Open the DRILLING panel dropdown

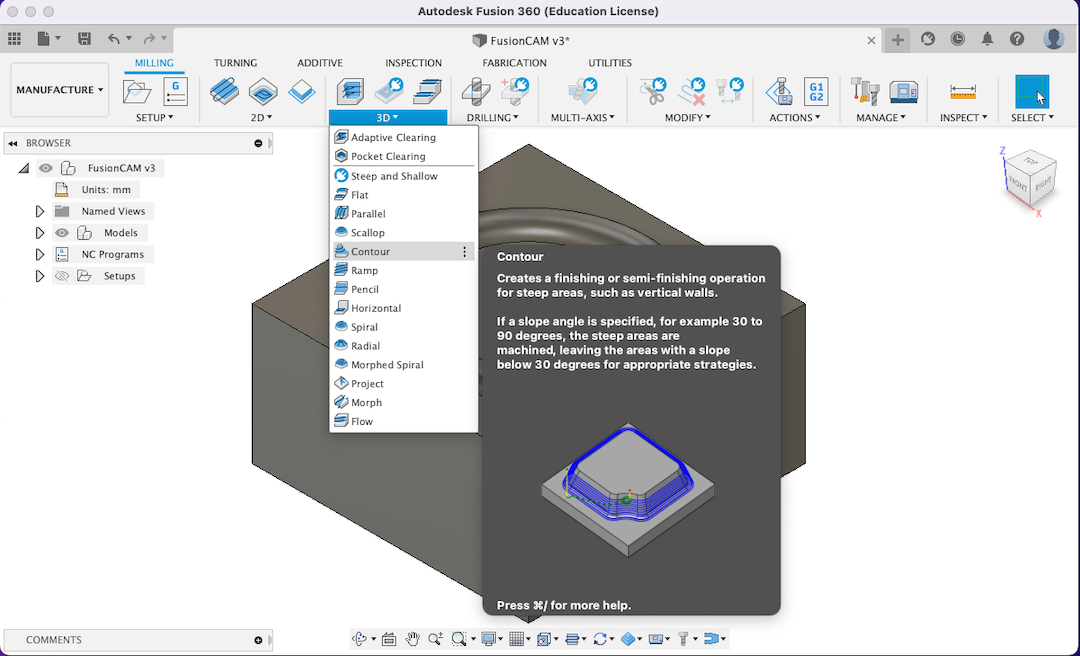tap(492, 118)
